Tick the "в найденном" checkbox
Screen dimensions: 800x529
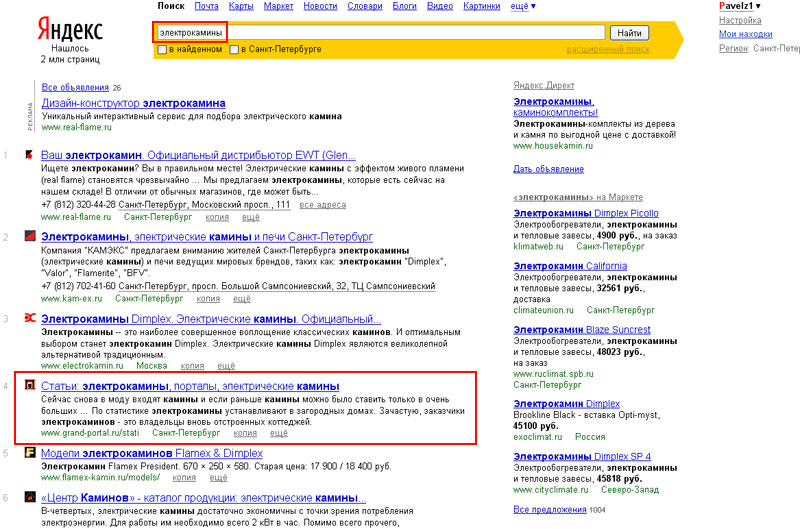pos(161,49)
